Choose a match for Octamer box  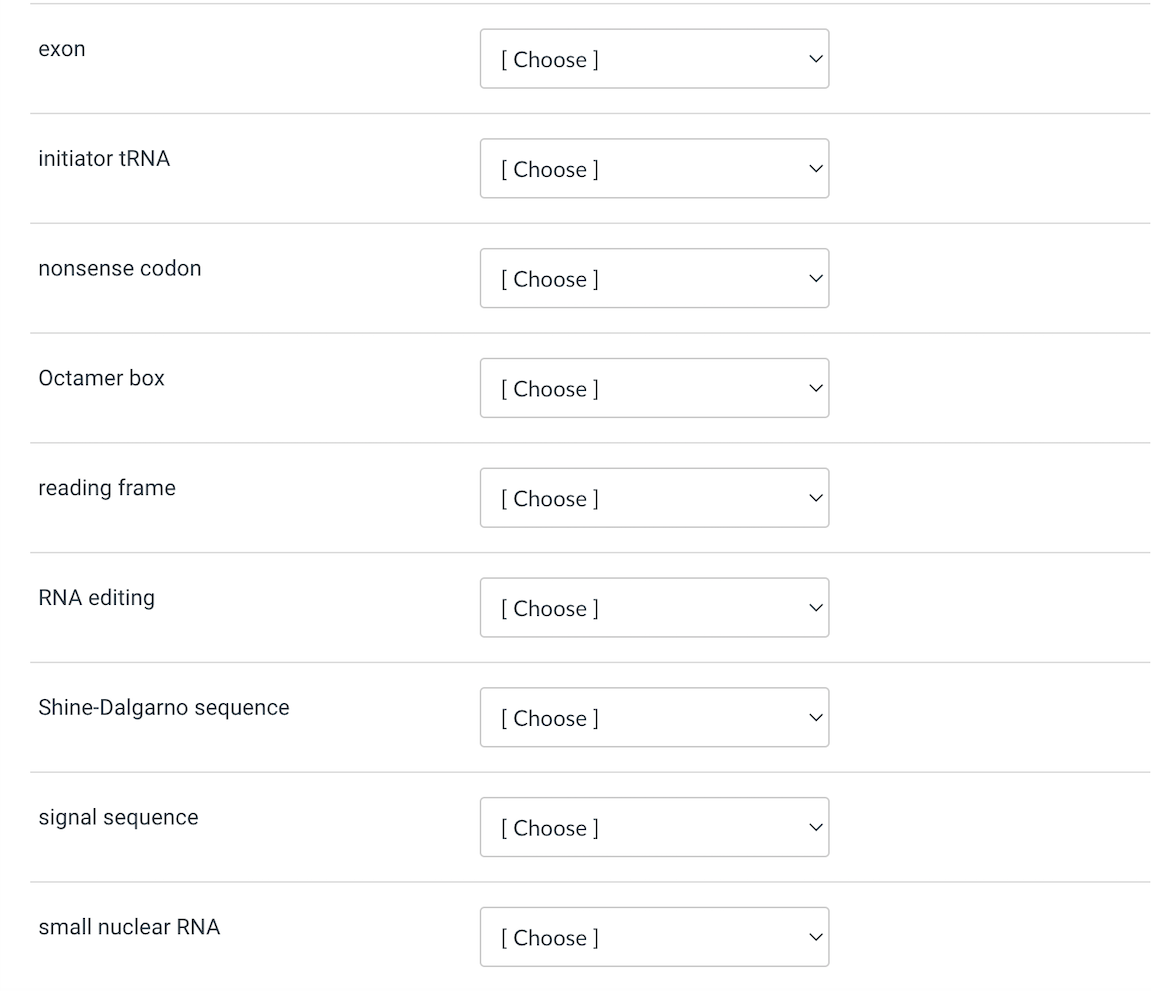point(654,388)
